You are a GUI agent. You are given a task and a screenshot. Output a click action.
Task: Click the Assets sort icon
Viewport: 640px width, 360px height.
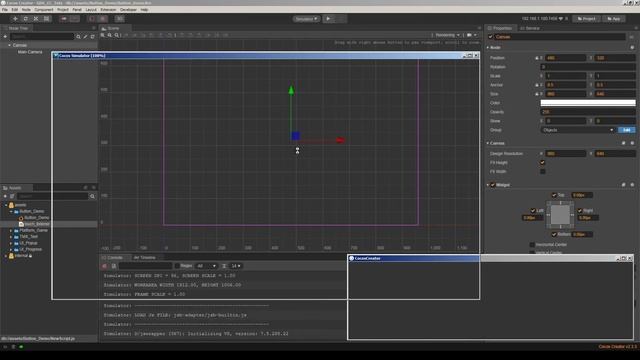click(x=12, y=196)
